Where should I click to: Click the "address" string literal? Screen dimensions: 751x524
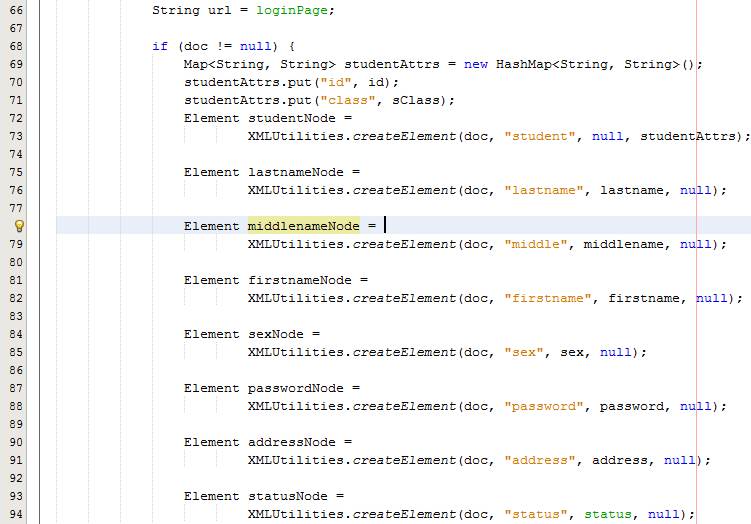pos(540,460)
